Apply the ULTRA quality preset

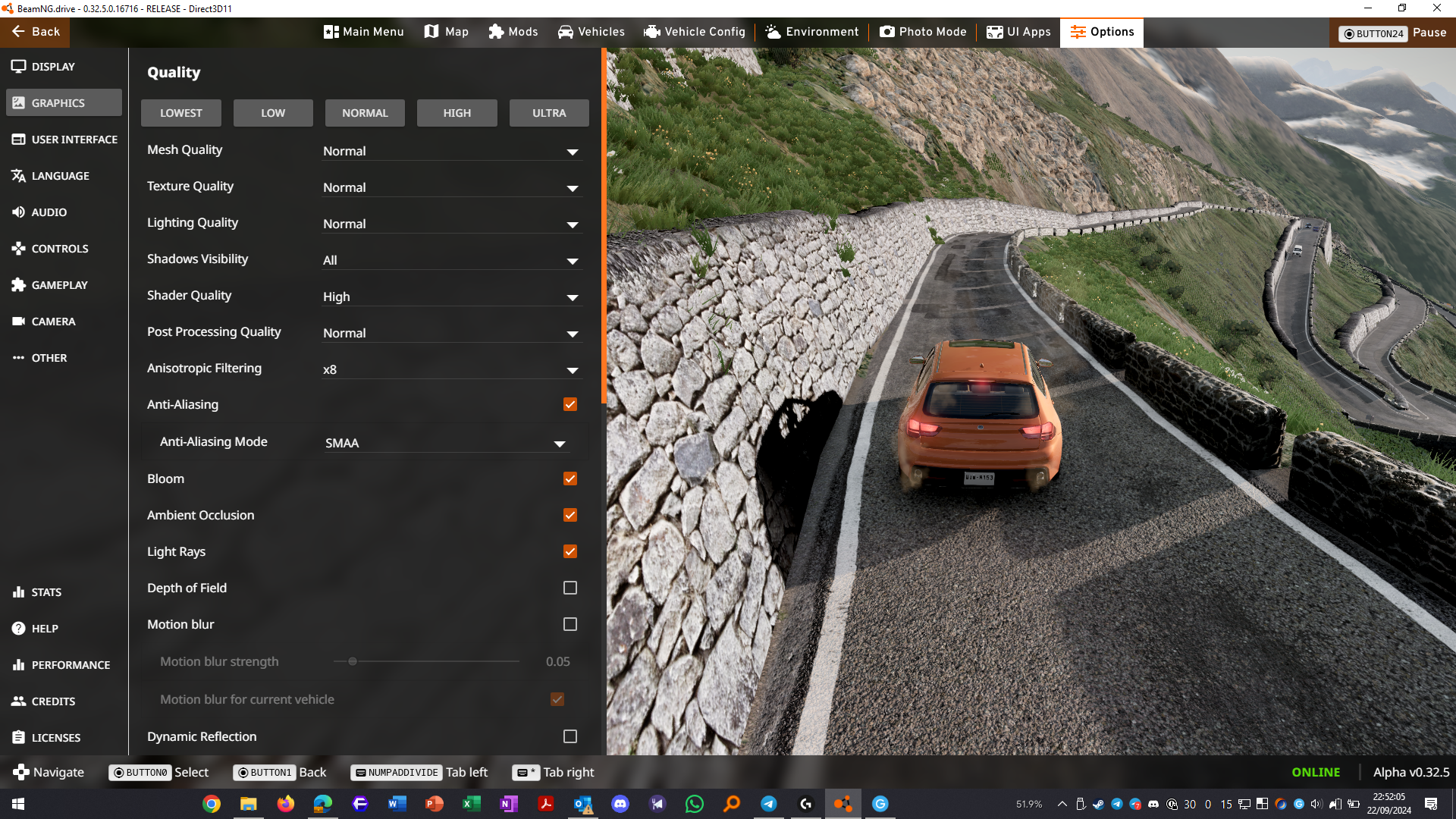[x=549, y=113]
